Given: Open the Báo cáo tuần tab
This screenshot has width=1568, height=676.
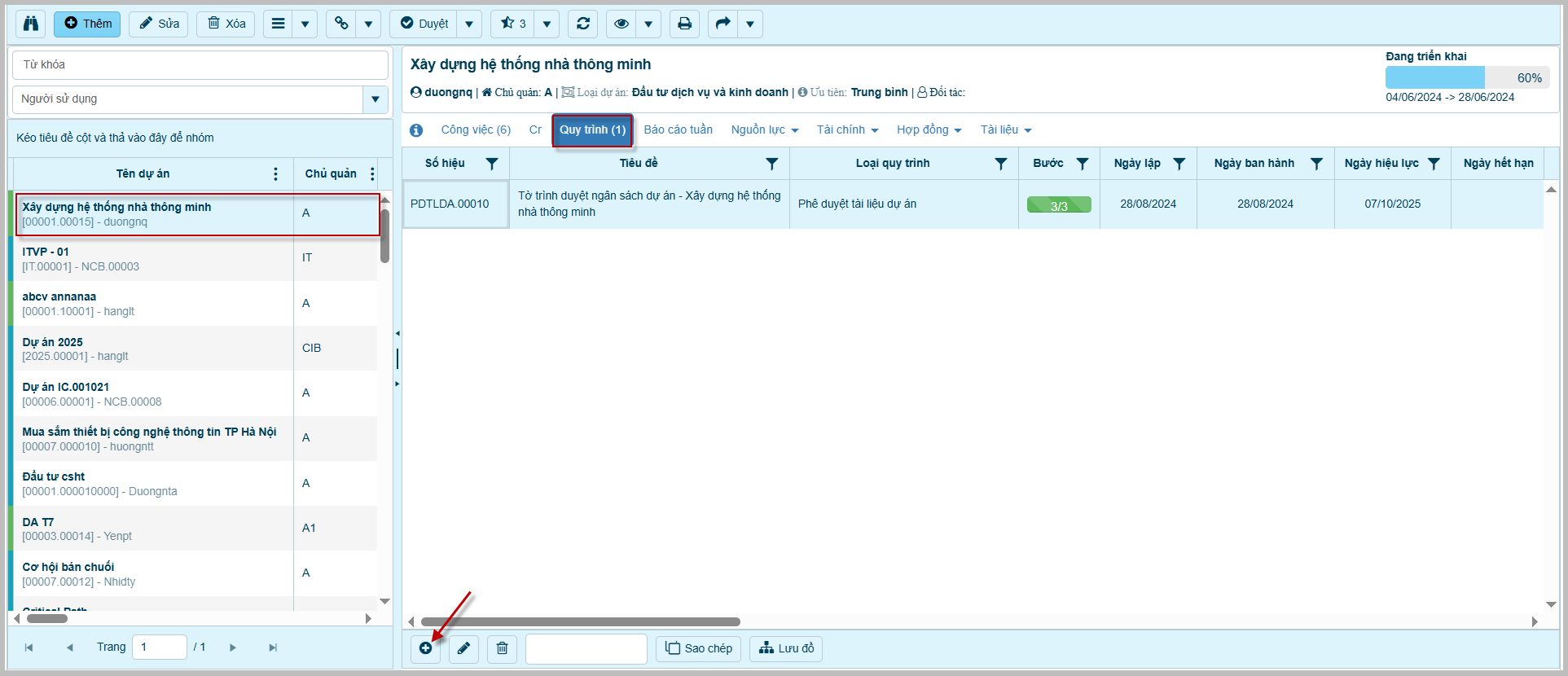Looking at the screenshot, I should tap(678, 130).
